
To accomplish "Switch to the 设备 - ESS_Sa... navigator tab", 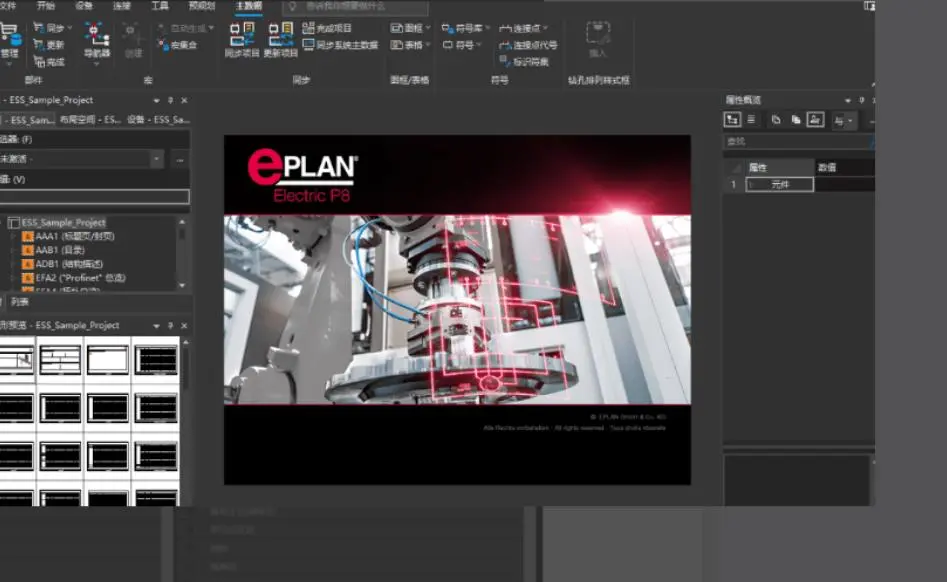I will 158,120.
